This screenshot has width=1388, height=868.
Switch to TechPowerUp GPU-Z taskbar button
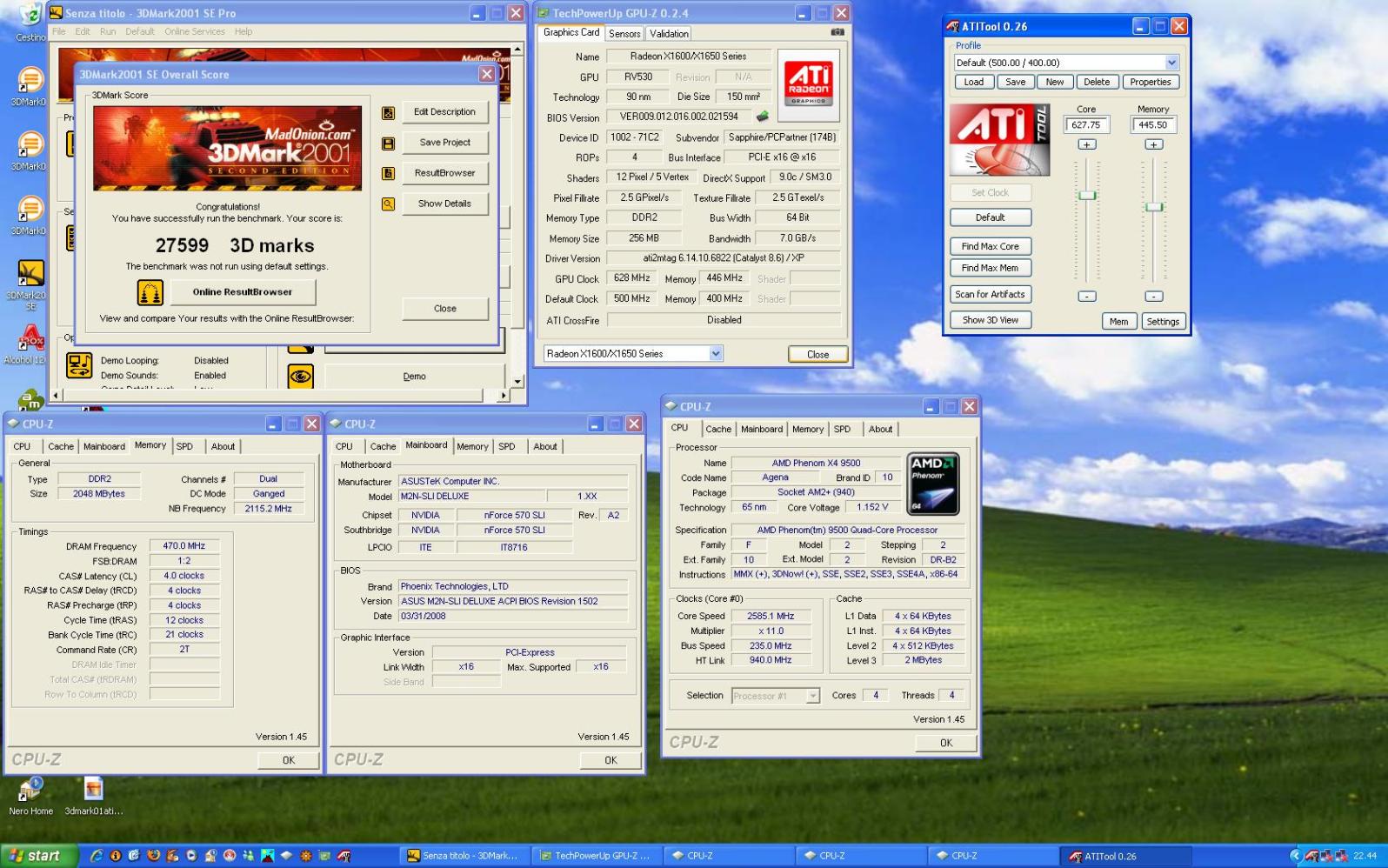(x=597, y=856)
